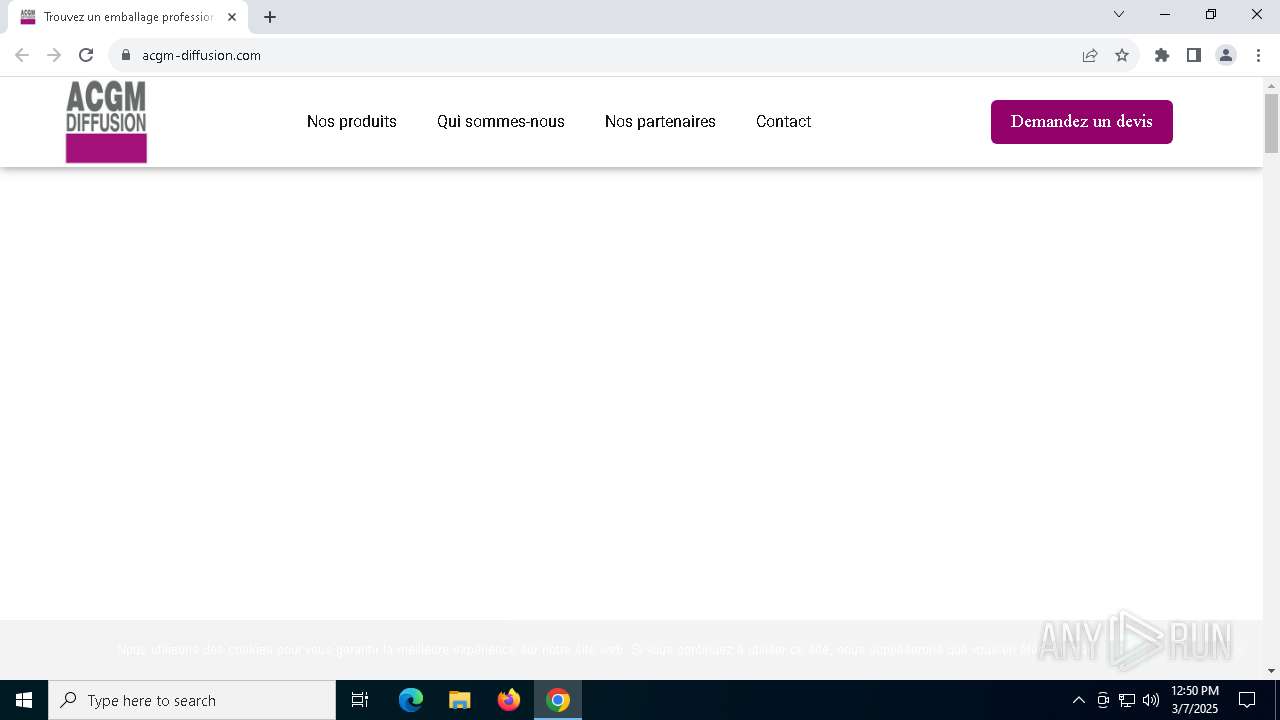This screenshot has width=1280, height=720.
Task: Click scrollbar down arrow
Action: pos(1271,671)
